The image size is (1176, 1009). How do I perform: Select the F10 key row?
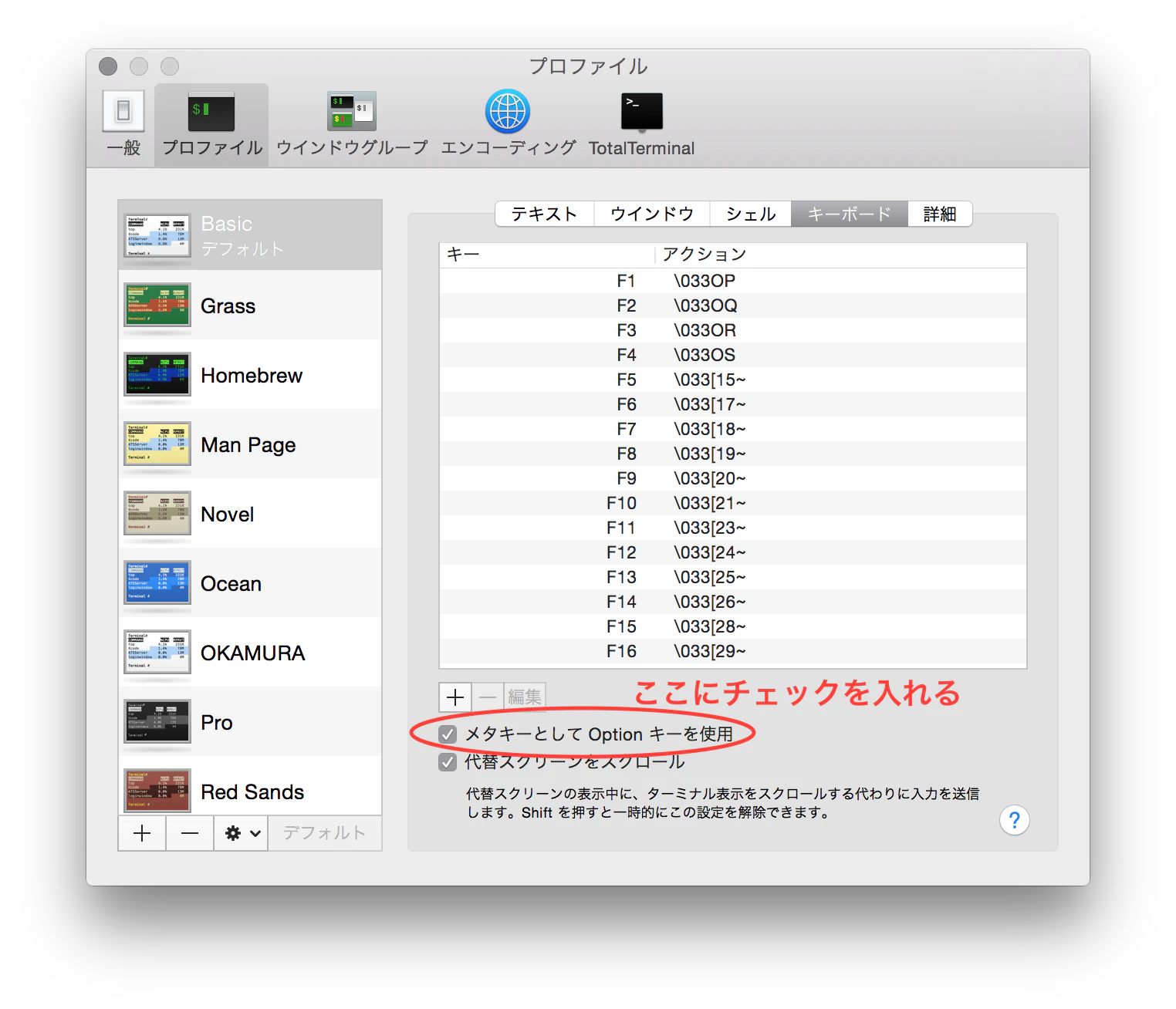tap(733, 503)
